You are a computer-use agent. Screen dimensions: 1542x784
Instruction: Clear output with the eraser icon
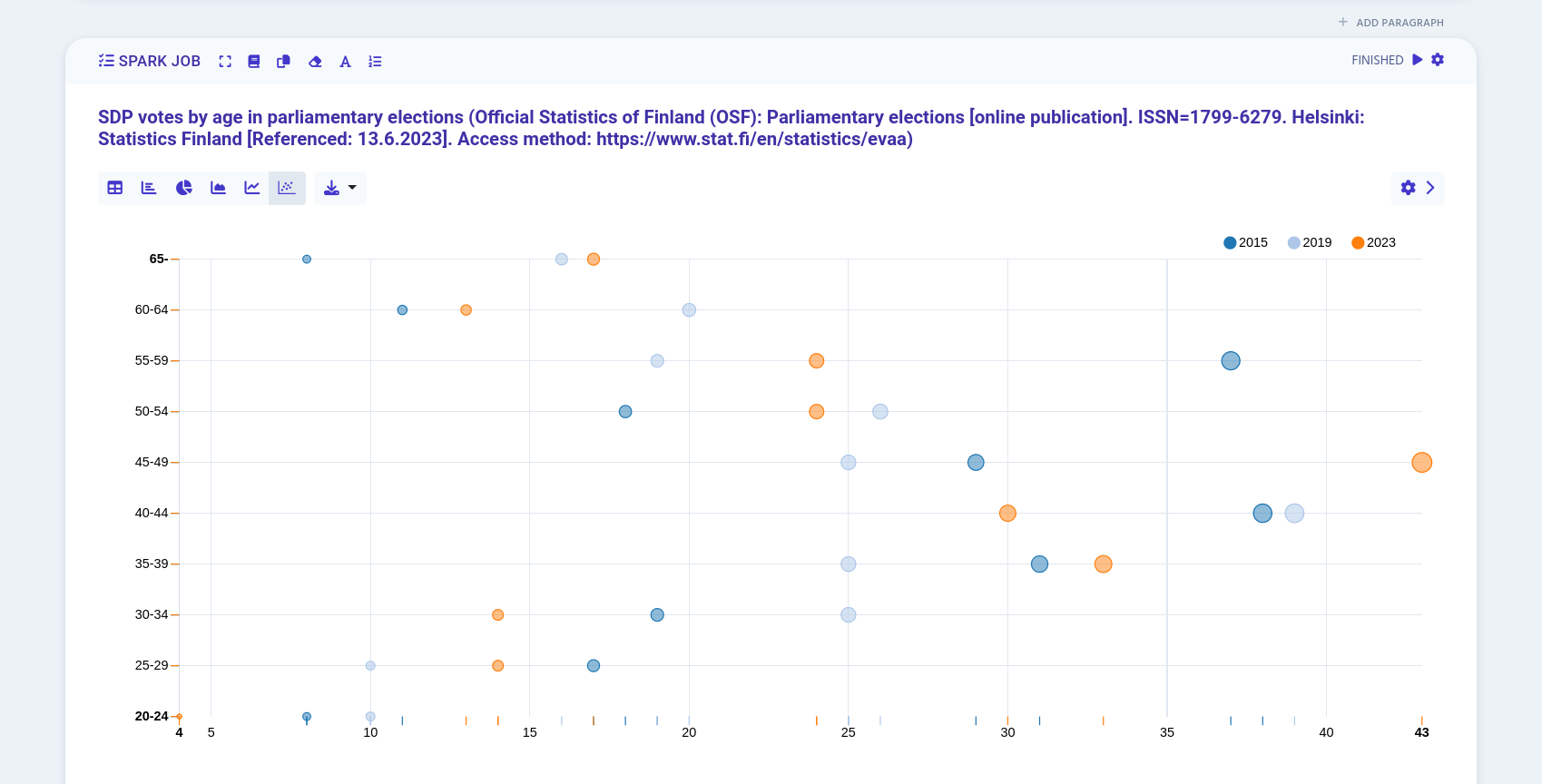click(x=315, y=62)
